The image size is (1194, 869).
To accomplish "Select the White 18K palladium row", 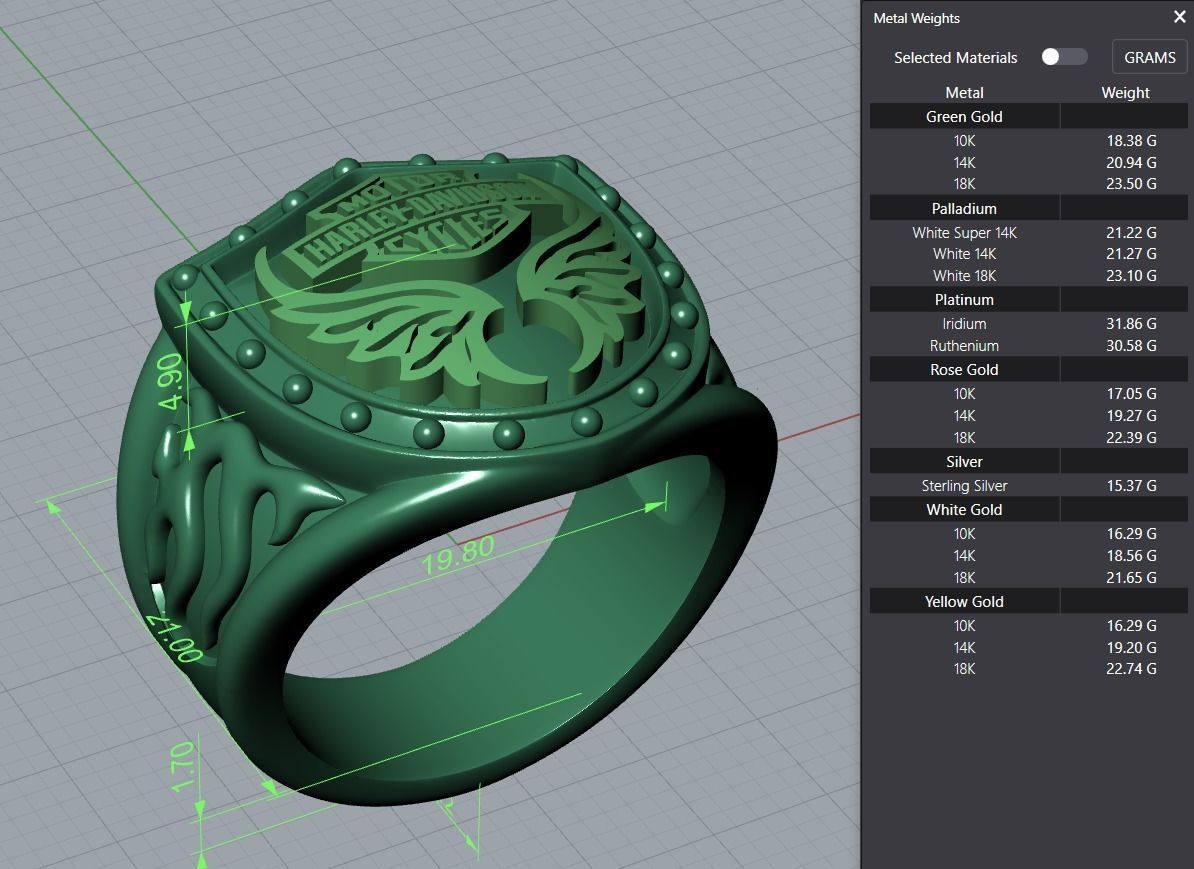I will [1028, 276].
